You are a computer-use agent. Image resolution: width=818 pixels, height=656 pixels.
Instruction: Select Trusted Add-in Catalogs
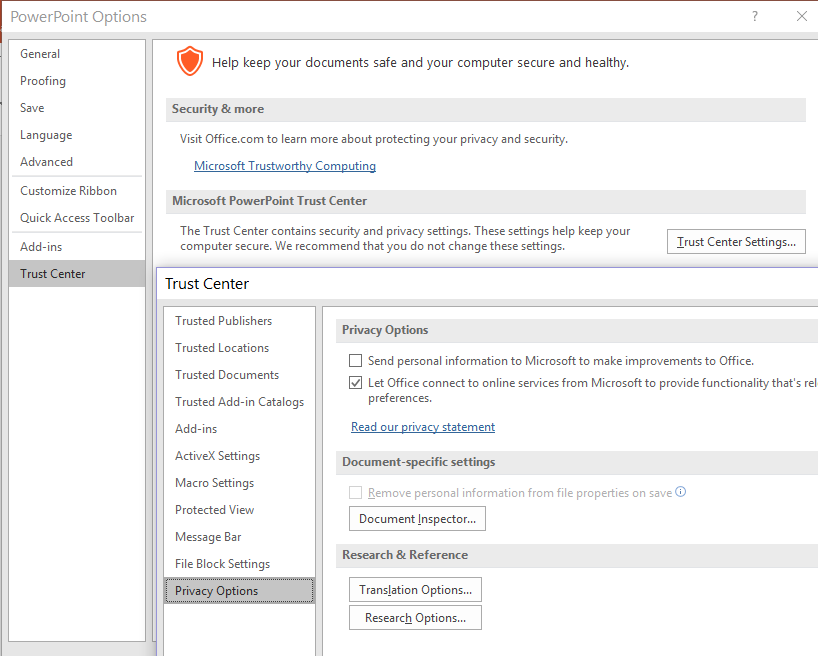239,402
